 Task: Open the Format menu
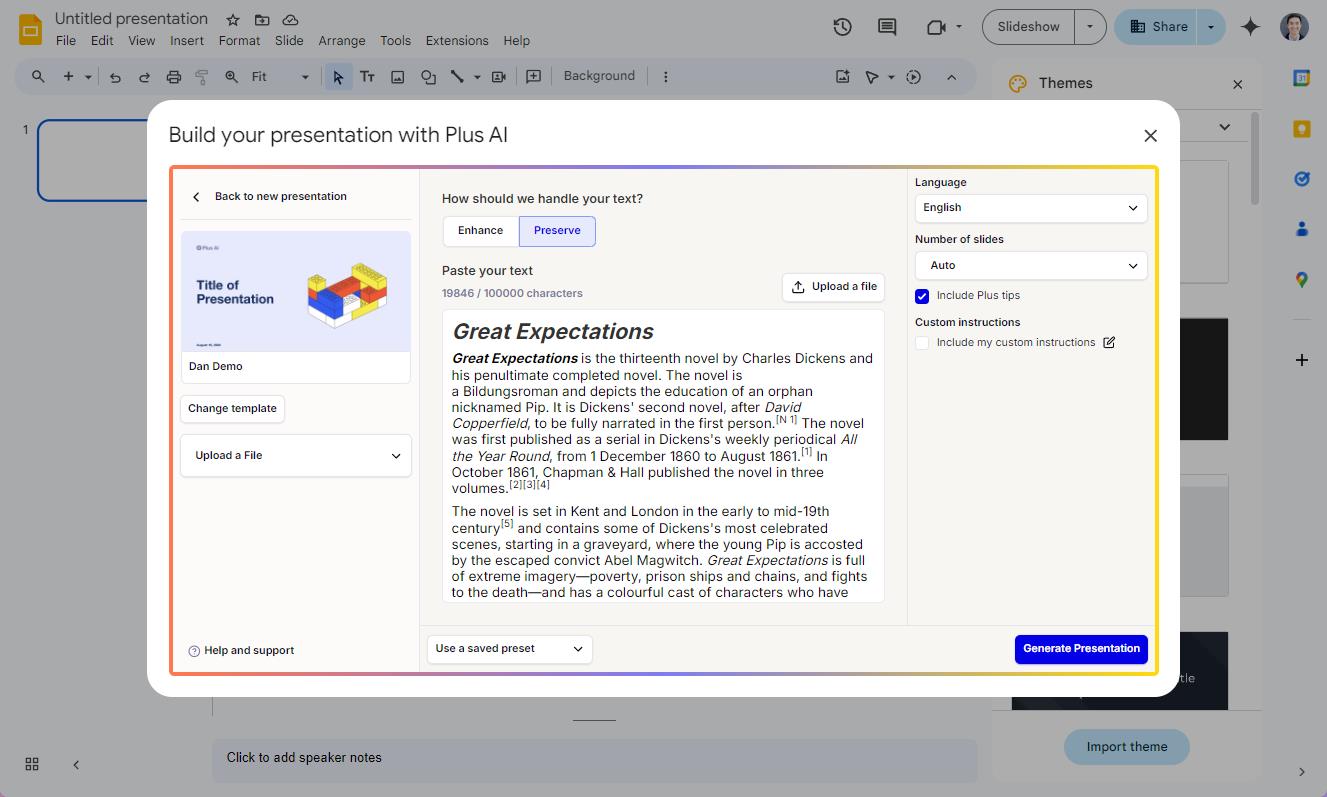[239, 41]
